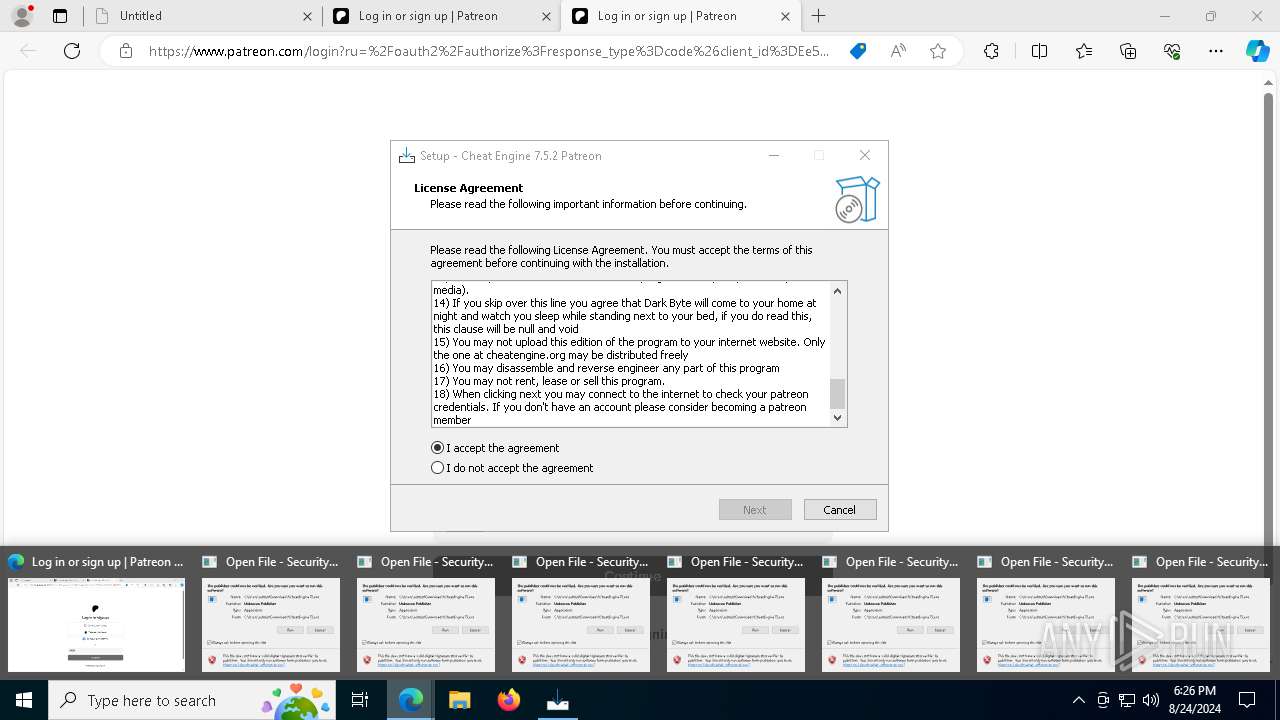
Task: Click the Next button in Setup dialog
Action: (x=755, y=510)
